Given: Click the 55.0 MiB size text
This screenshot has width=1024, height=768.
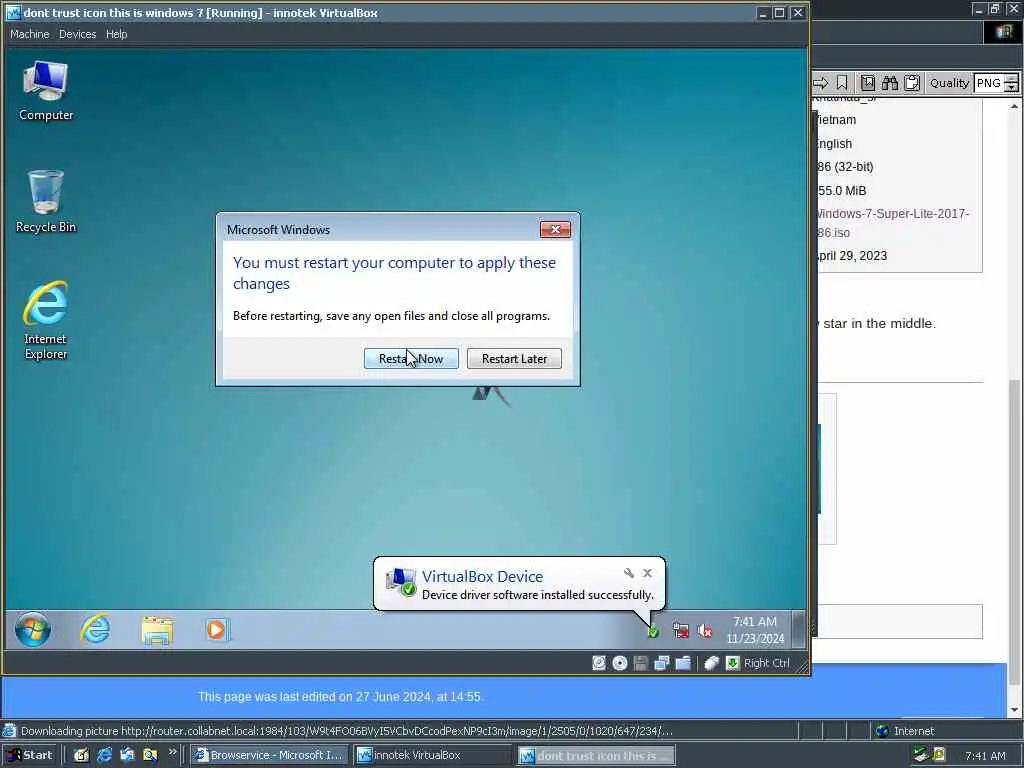Looking at the screenshot, I should 841,191.
